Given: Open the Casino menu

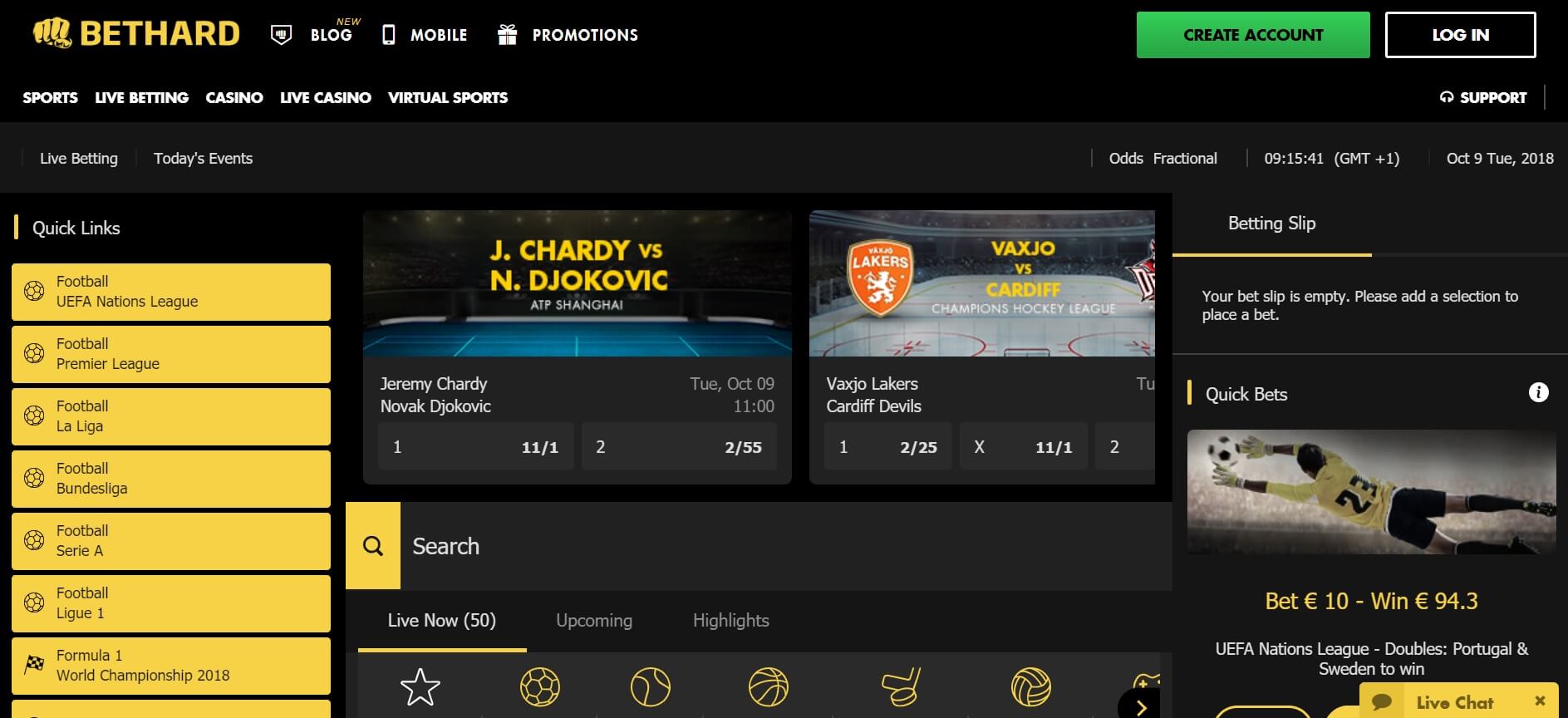Looking at the screenshot, I should point(234,97).
